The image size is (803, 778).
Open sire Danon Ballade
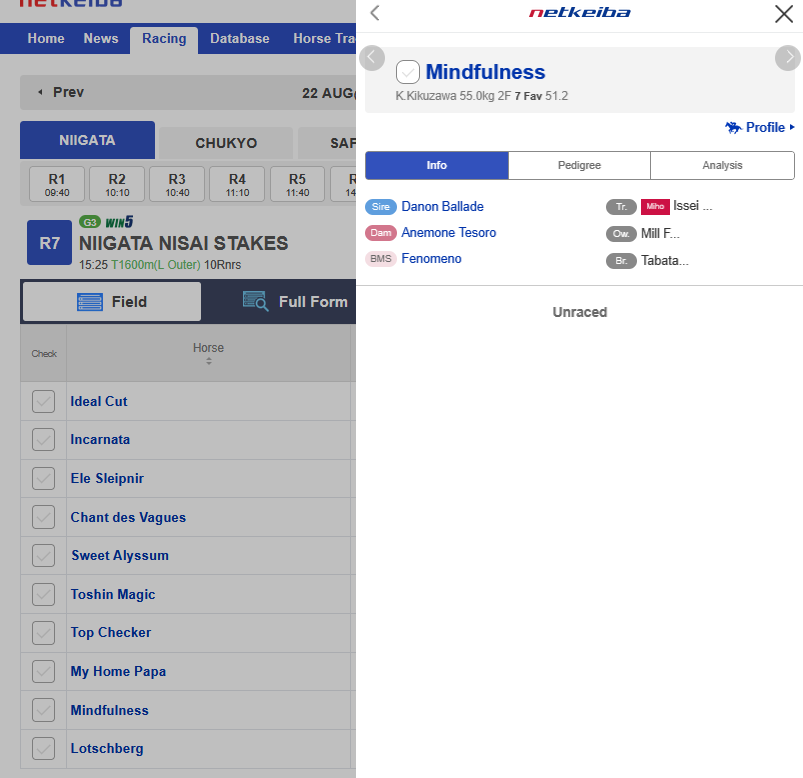click(442, 206)
